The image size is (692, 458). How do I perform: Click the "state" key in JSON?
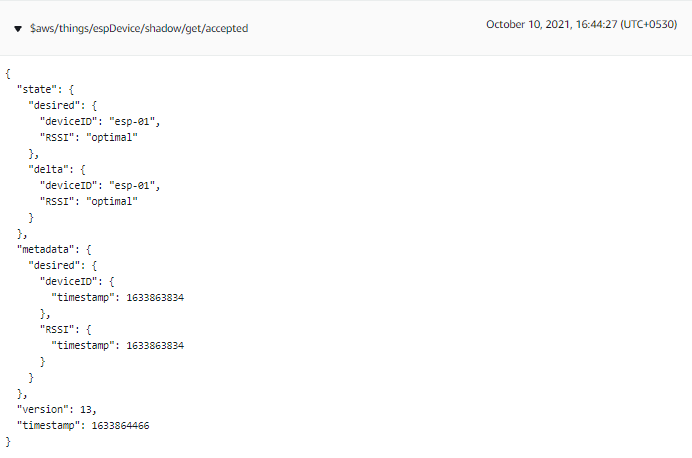coord(37,90)
